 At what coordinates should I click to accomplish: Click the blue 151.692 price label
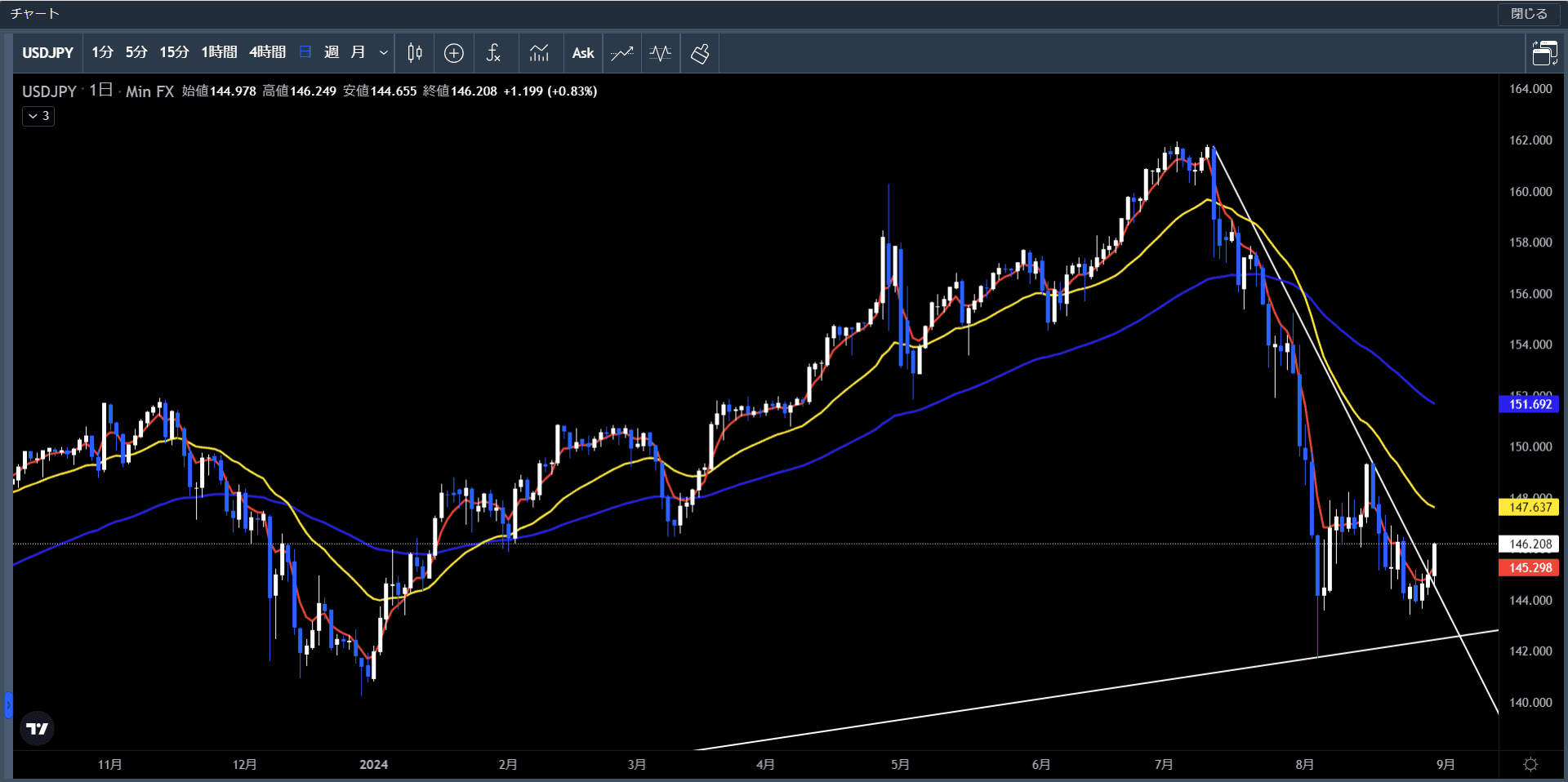(x=1530, y=404)
